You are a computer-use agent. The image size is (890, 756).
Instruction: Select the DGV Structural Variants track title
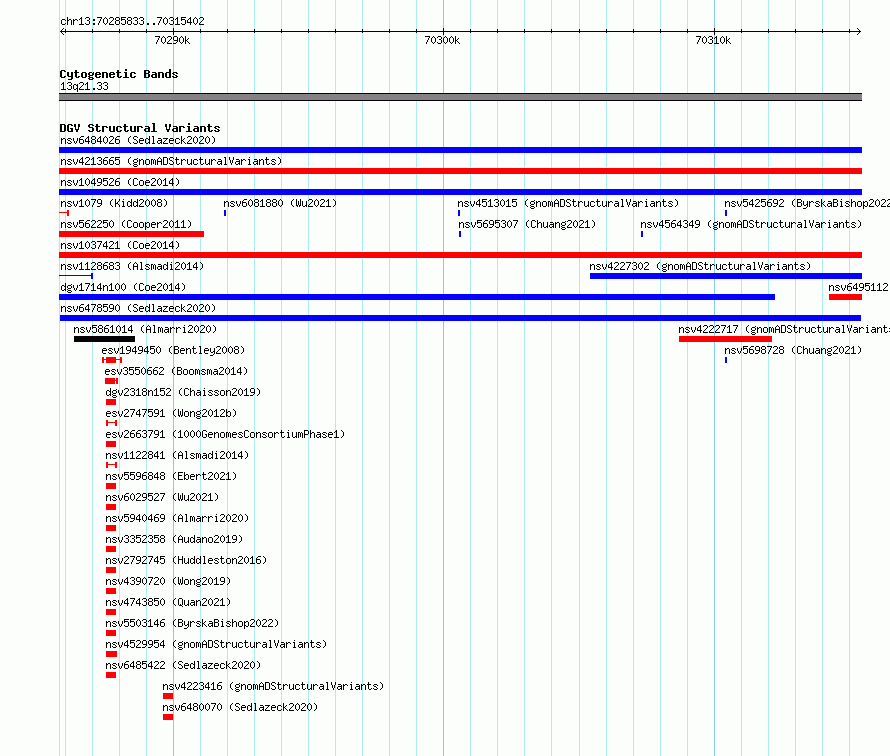point(140,128)
